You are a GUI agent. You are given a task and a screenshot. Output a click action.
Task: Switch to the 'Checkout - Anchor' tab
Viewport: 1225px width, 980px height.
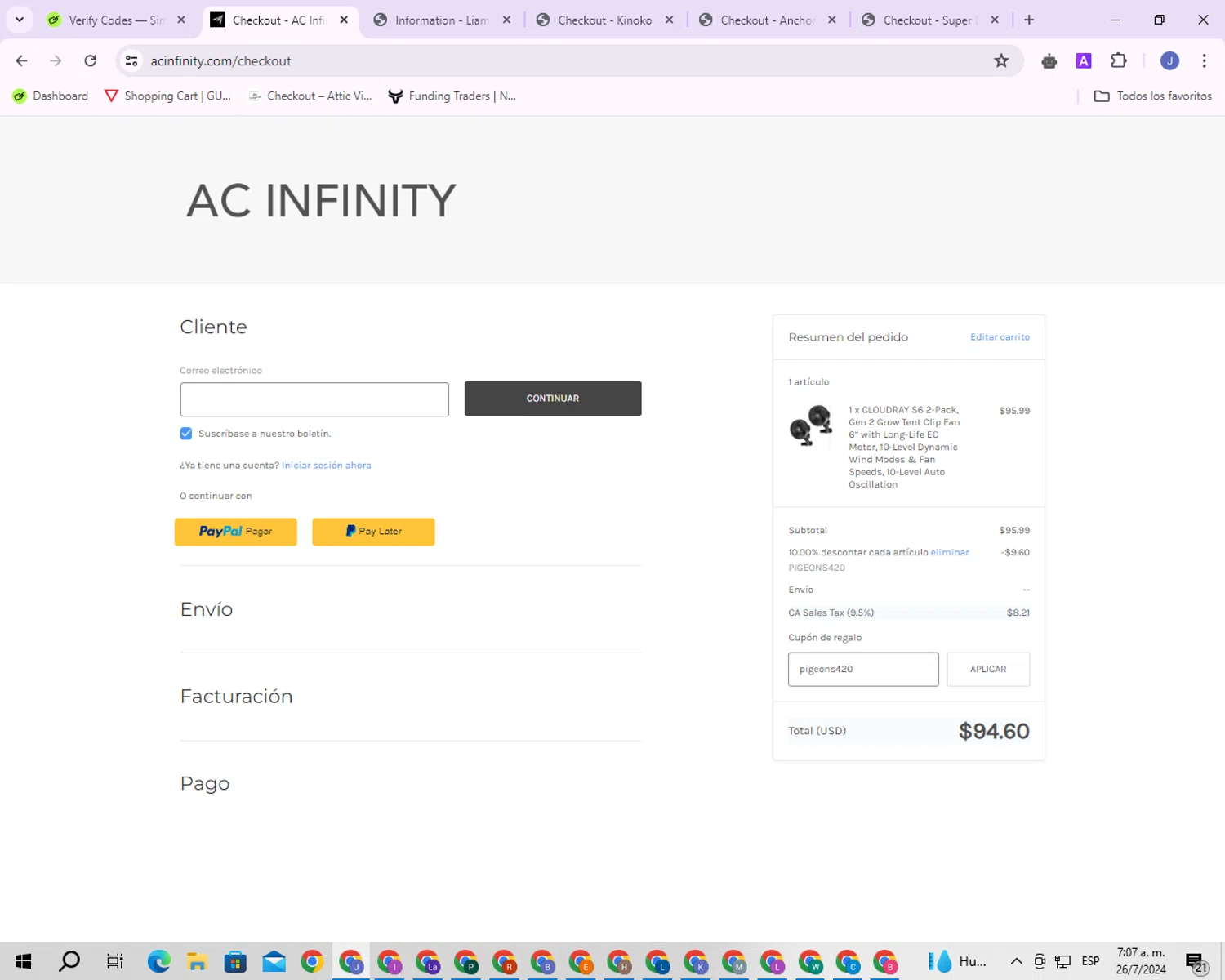tap(767, 20)
